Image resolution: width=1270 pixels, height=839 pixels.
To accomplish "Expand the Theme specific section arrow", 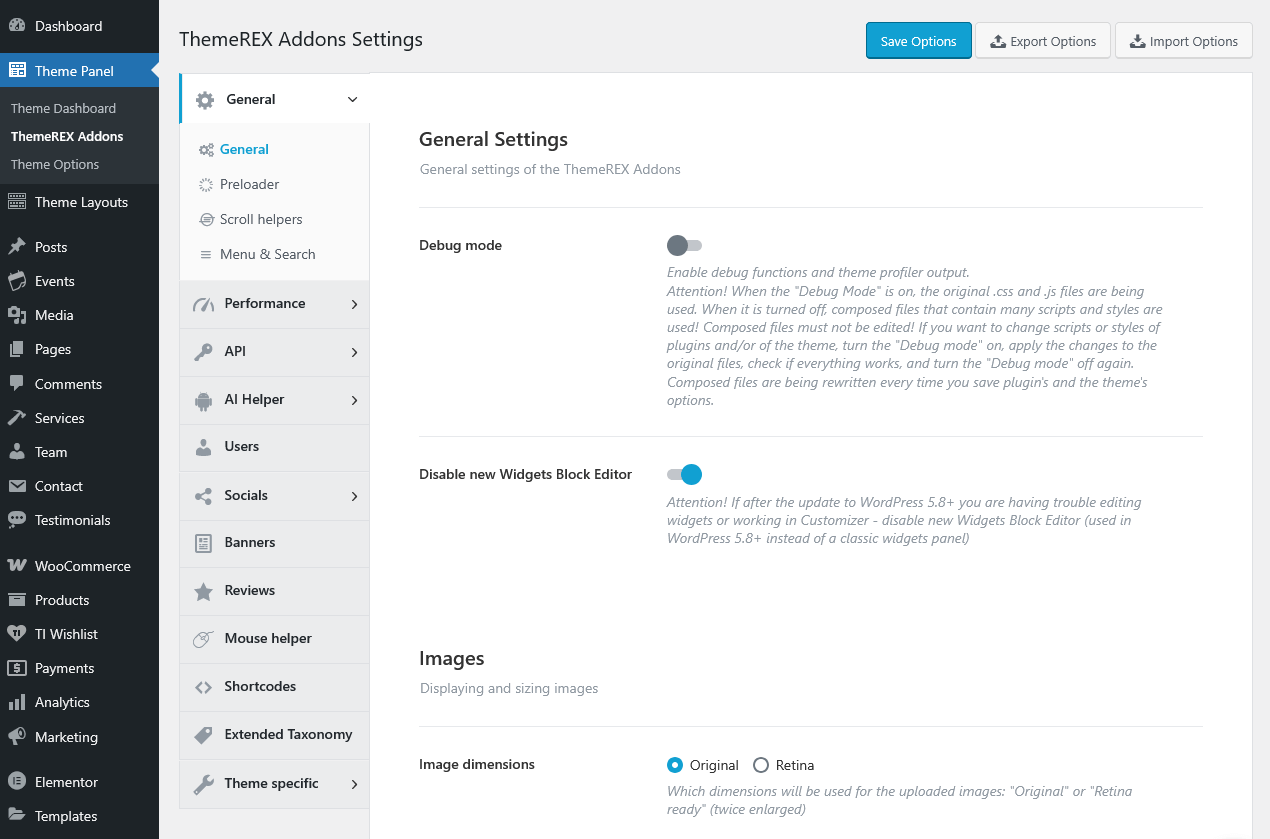I will tap(354, 784).
